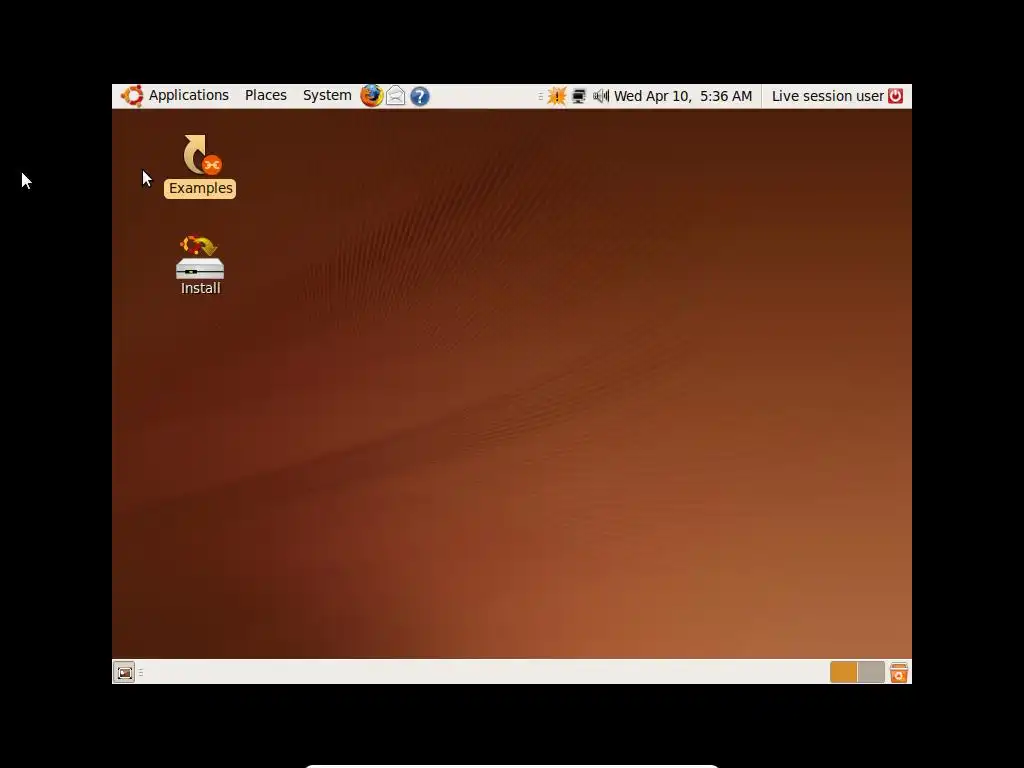Click the blue Help question mark icon
This screenshot has width=1024, height=768.
(x=420, y=97)
